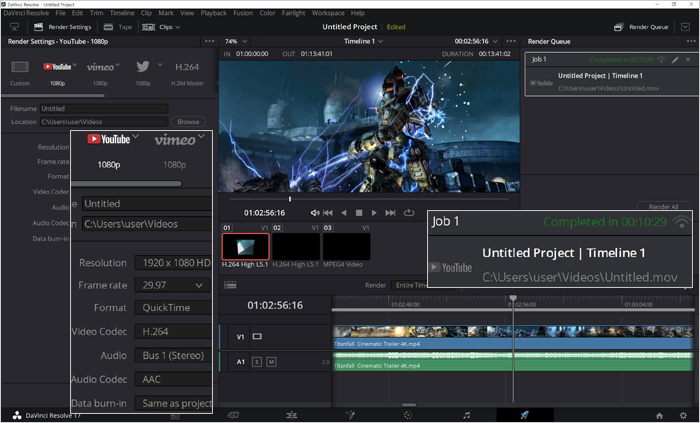Mute the viewer audio speaker icon
The height and width of the screenshot is (423, 700).
click(x=315, y=213)
